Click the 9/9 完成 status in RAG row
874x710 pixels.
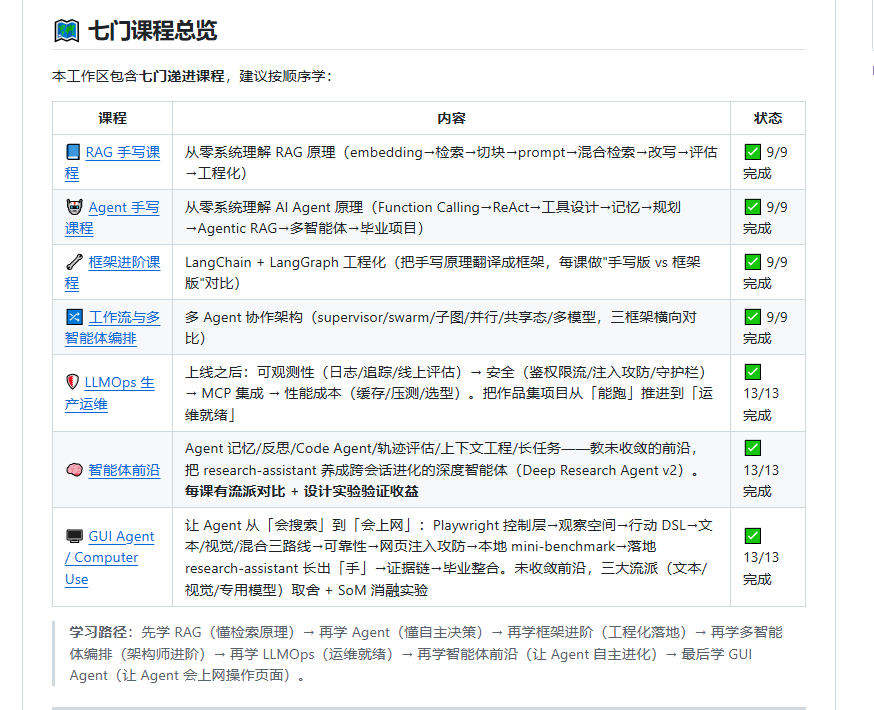[x=765, y=162]
